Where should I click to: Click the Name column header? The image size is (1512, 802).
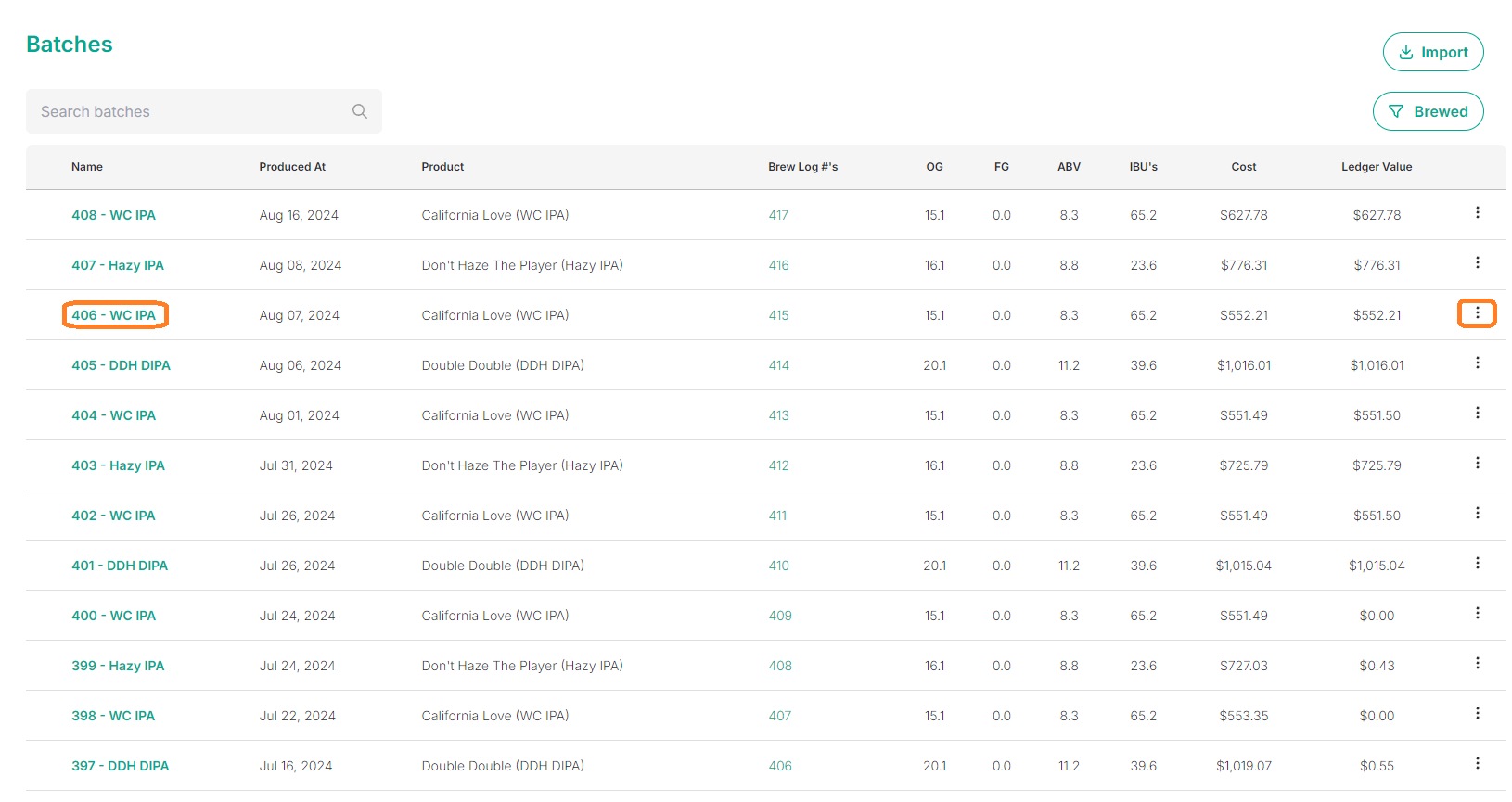[87, 167]
